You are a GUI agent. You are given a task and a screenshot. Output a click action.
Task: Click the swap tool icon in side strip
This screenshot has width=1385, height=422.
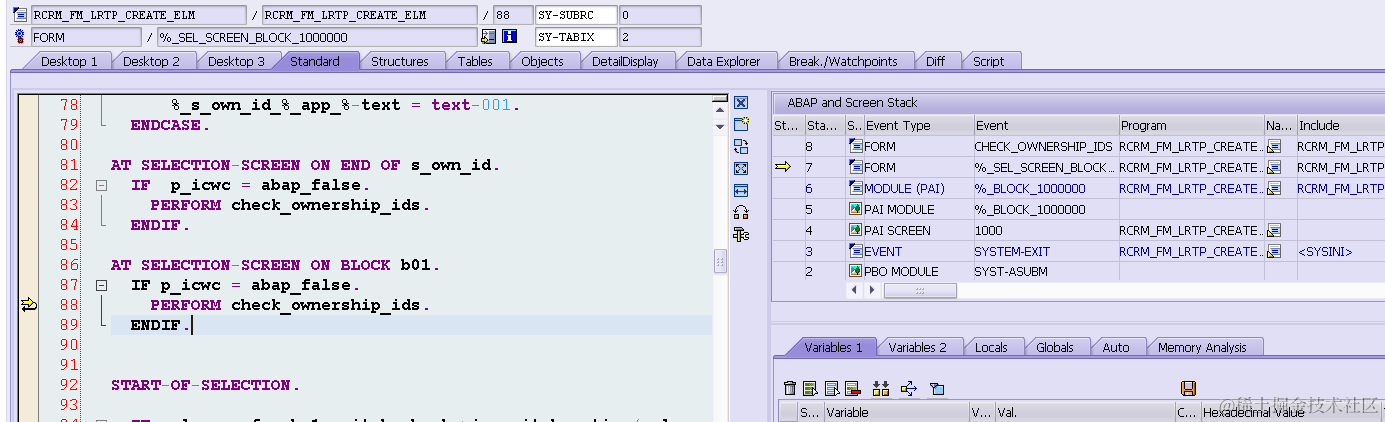[x=741, y=146]
